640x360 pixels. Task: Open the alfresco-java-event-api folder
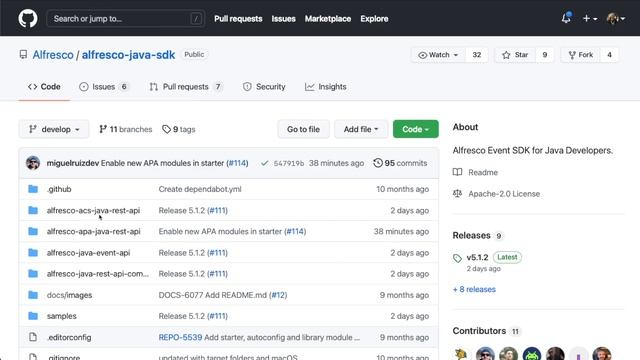click(x=88, y=253)
